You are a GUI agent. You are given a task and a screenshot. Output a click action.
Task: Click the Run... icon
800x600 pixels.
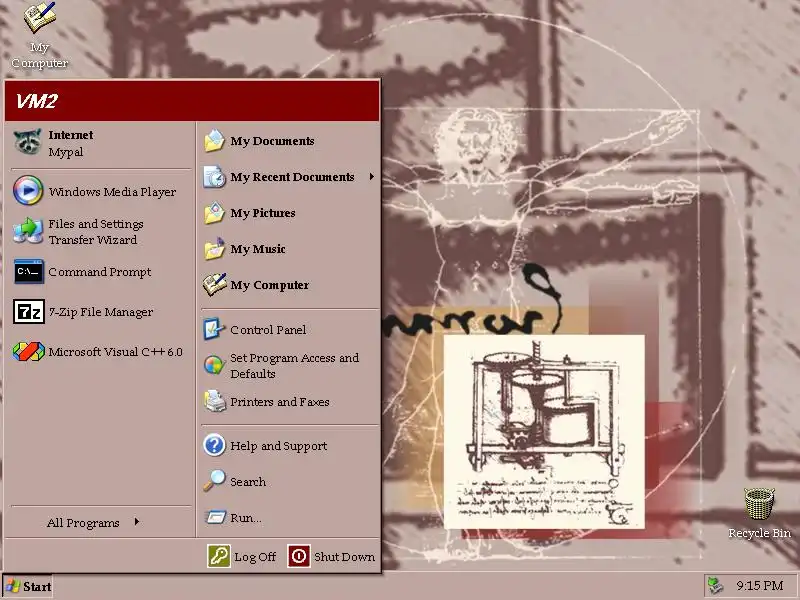point(215,517)
